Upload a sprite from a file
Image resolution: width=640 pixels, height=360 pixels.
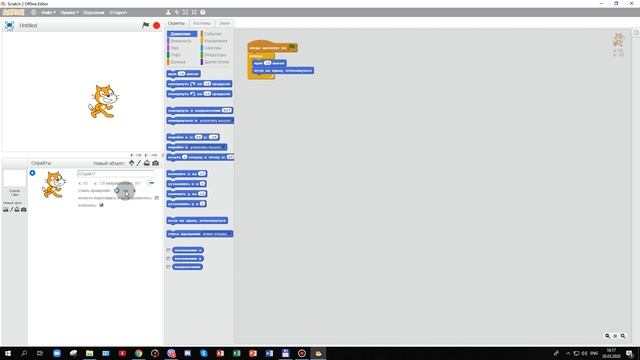click(x=147, y=163)
